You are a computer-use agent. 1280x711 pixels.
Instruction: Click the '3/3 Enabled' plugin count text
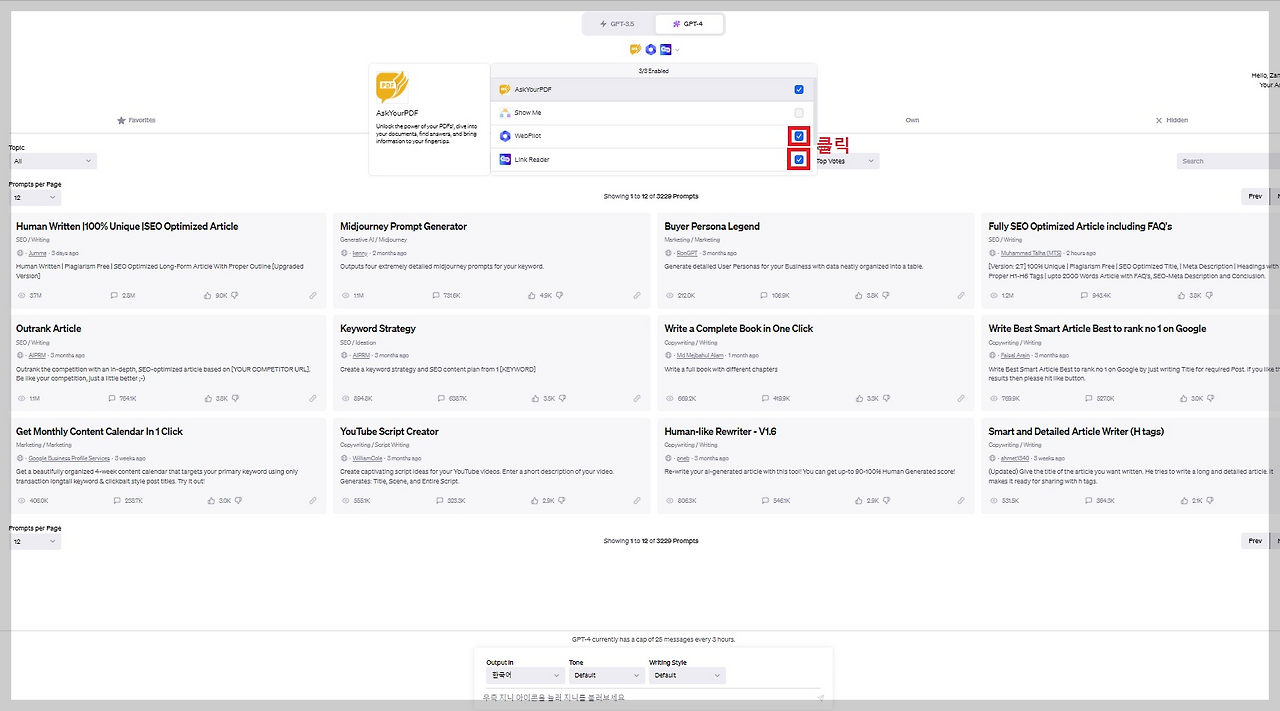pos(654,71)
